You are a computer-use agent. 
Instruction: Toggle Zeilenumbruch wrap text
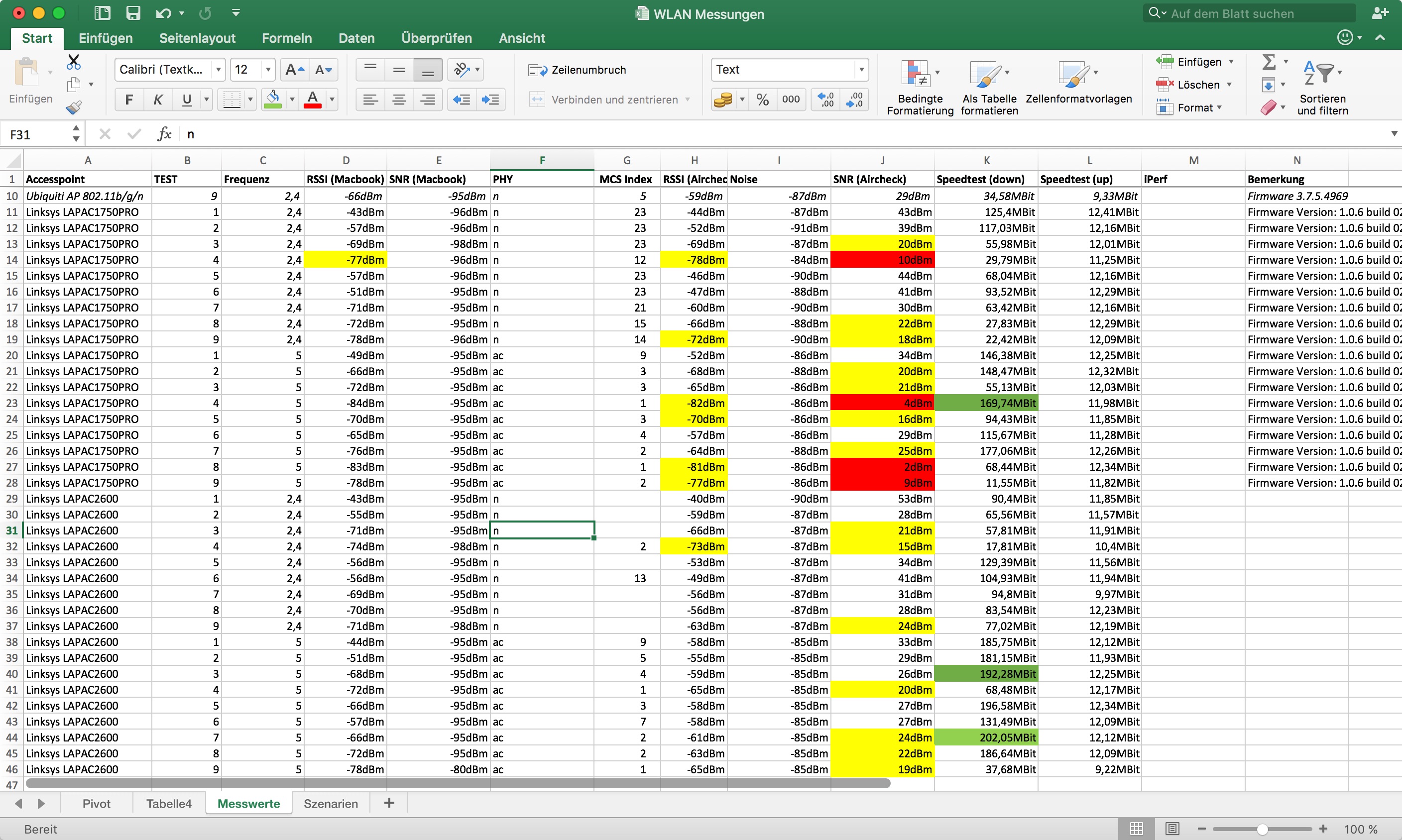(x=577, y=70)
